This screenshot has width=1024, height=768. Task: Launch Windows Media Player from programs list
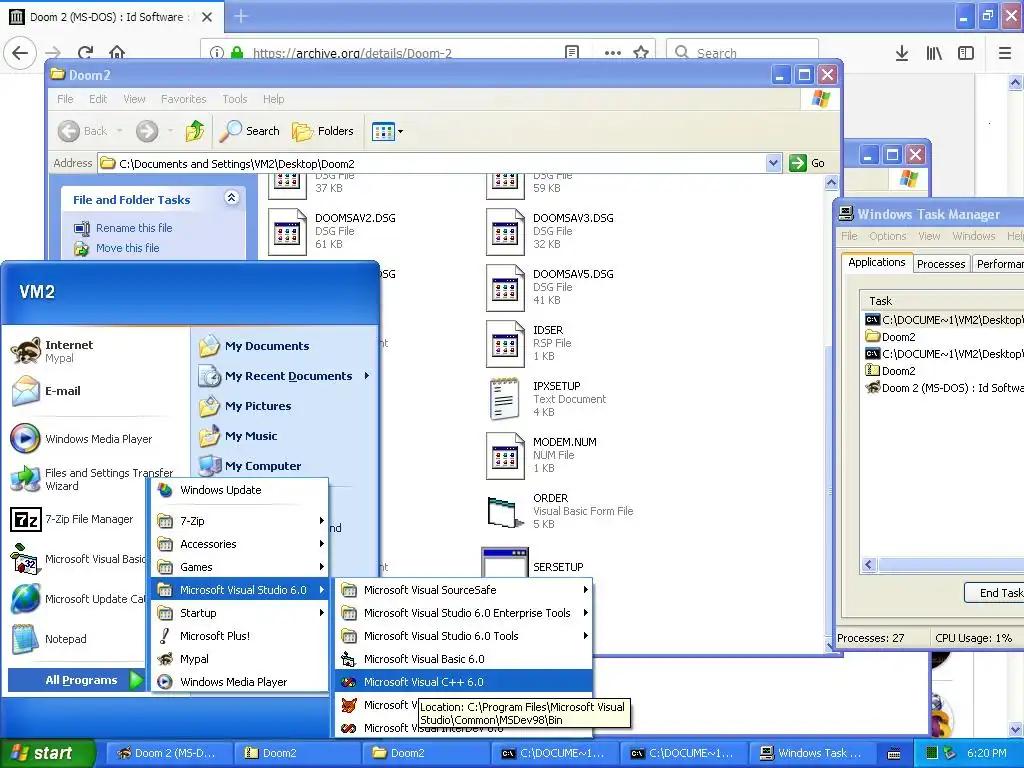click(240, 682)
